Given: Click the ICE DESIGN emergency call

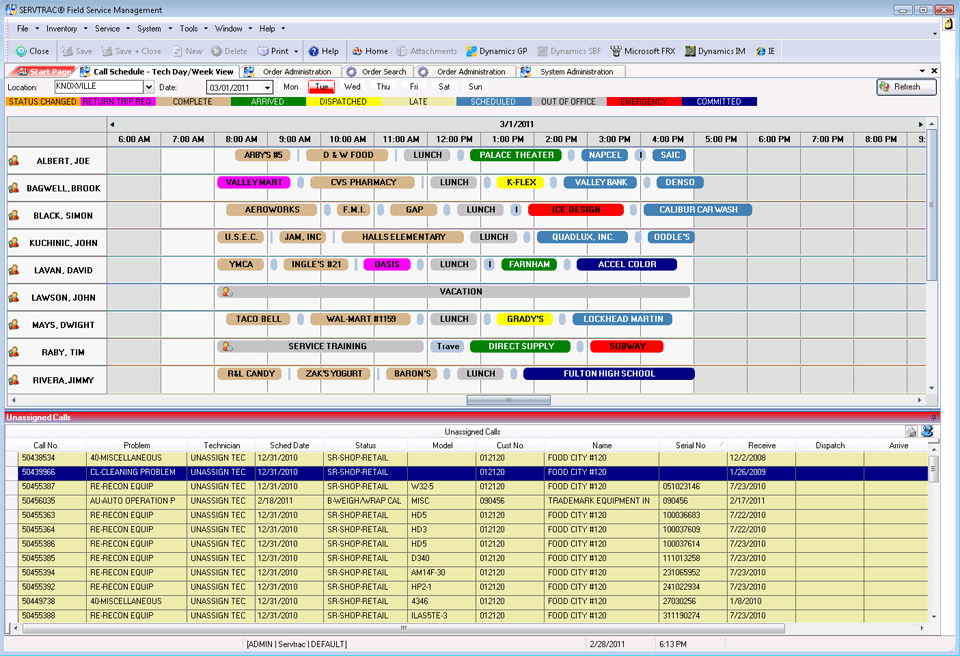Looking at the screenshot, I should tap(576, 209).
